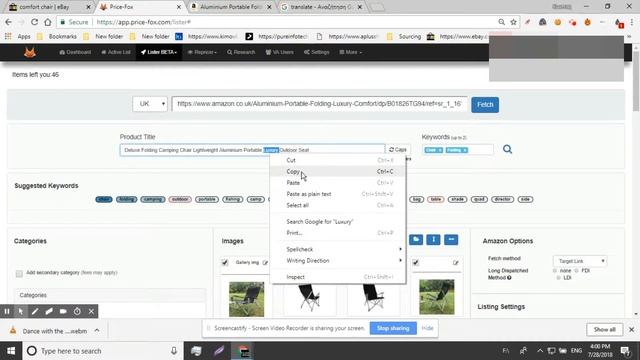Expand Spellcheck submenu
This screenshot has width=640, height=360.
click(x=338, y=249)
